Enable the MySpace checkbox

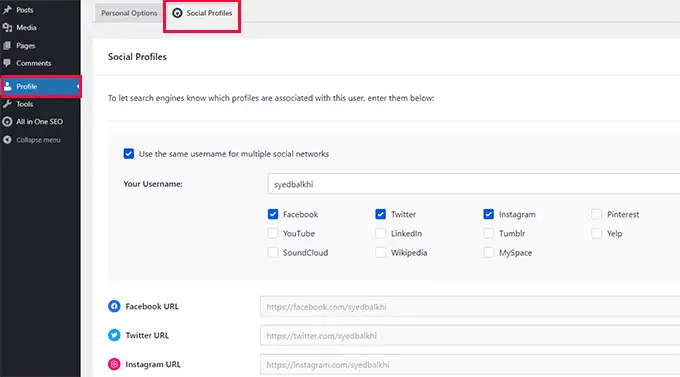(488, 252)
